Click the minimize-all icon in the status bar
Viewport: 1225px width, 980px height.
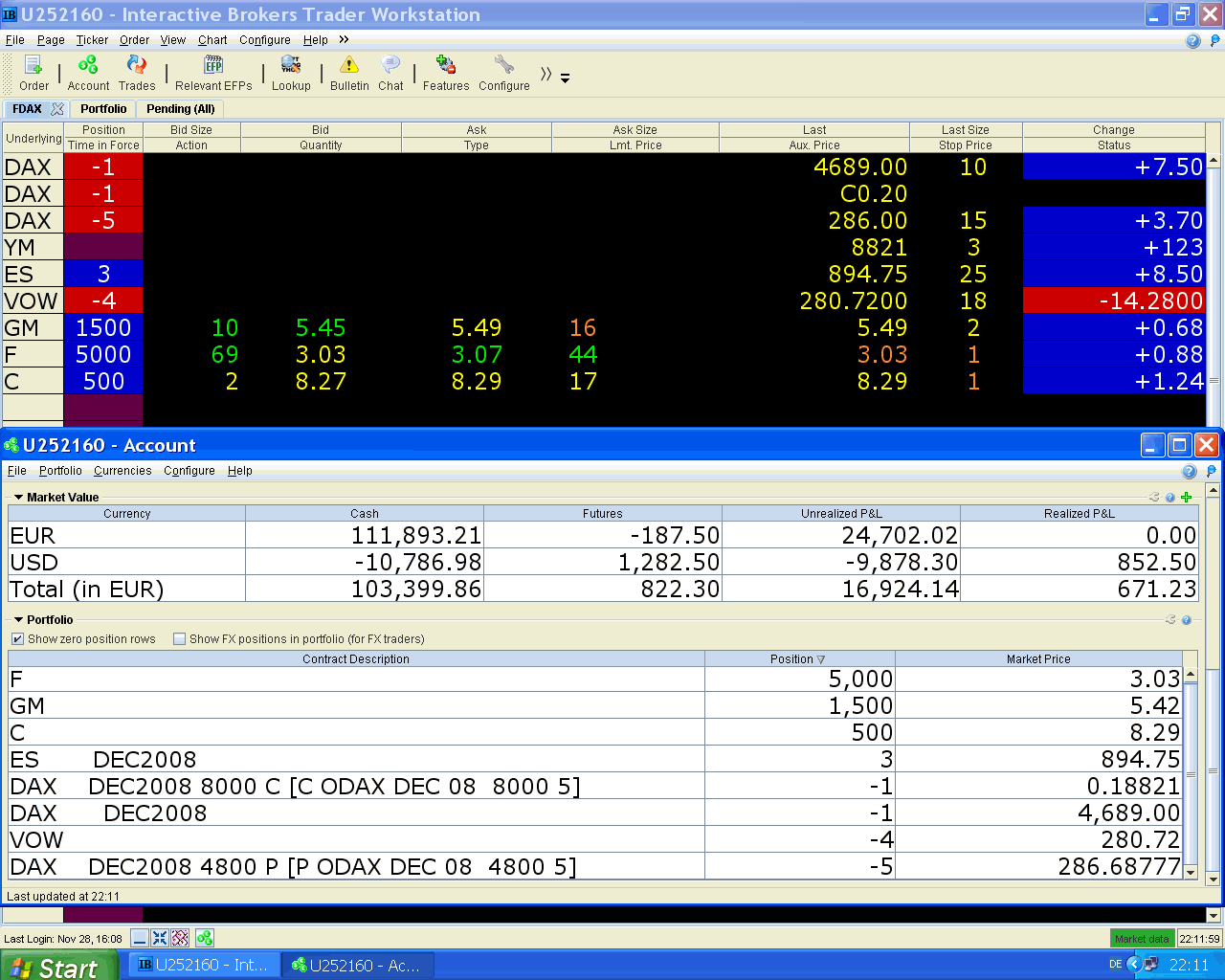[x=140, y=938]
